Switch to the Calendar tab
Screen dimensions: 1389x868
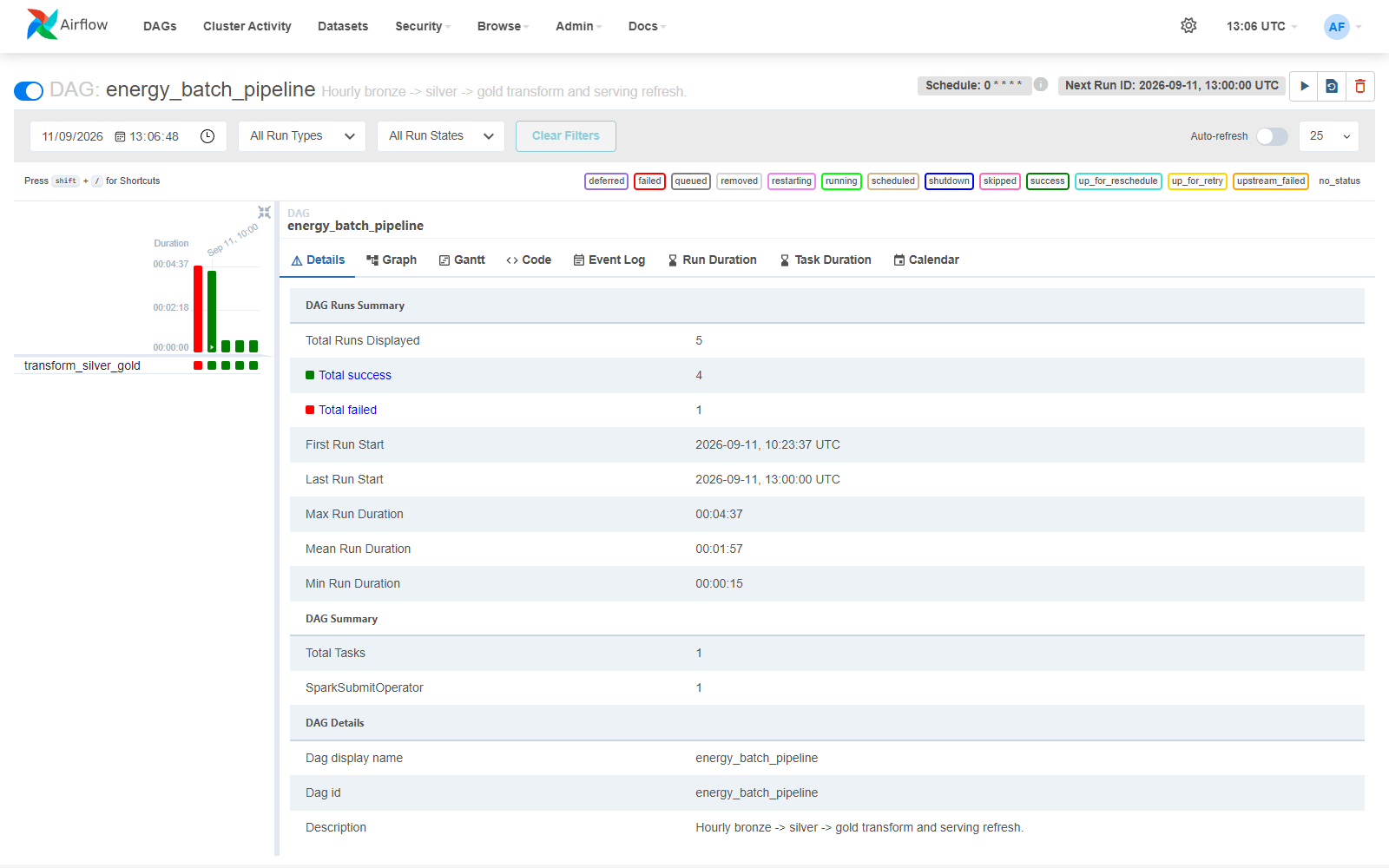coord(926,260)
